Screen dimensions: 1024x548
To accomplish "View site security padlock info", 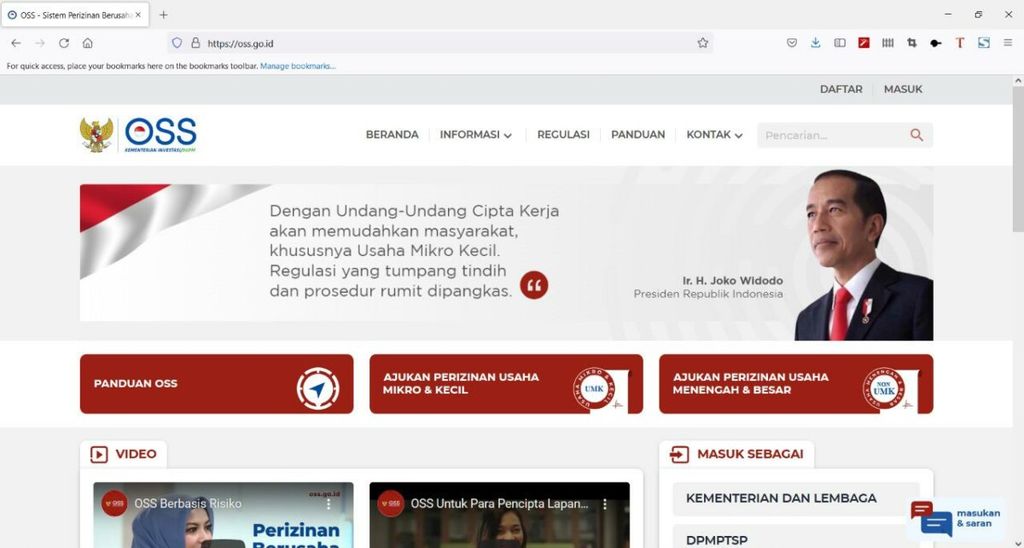I will click(x=195, y=43).
